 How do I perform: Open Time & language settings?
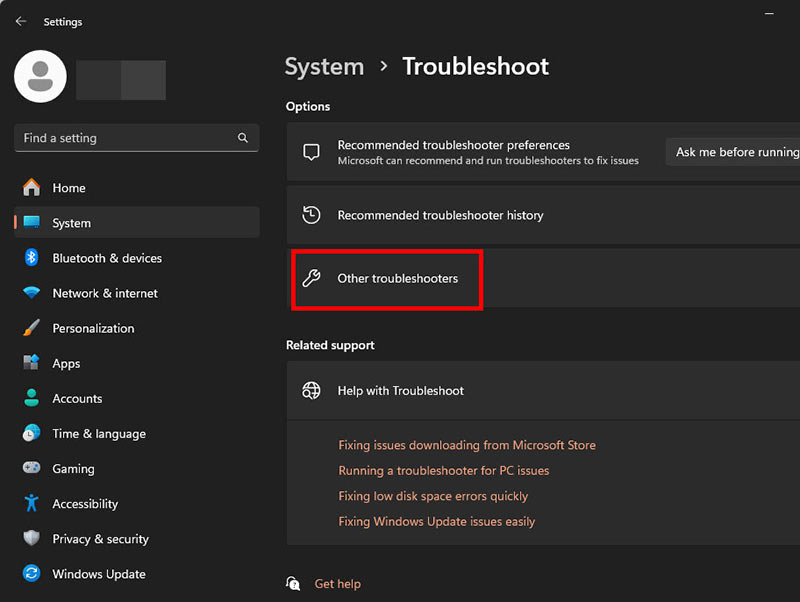137,433
